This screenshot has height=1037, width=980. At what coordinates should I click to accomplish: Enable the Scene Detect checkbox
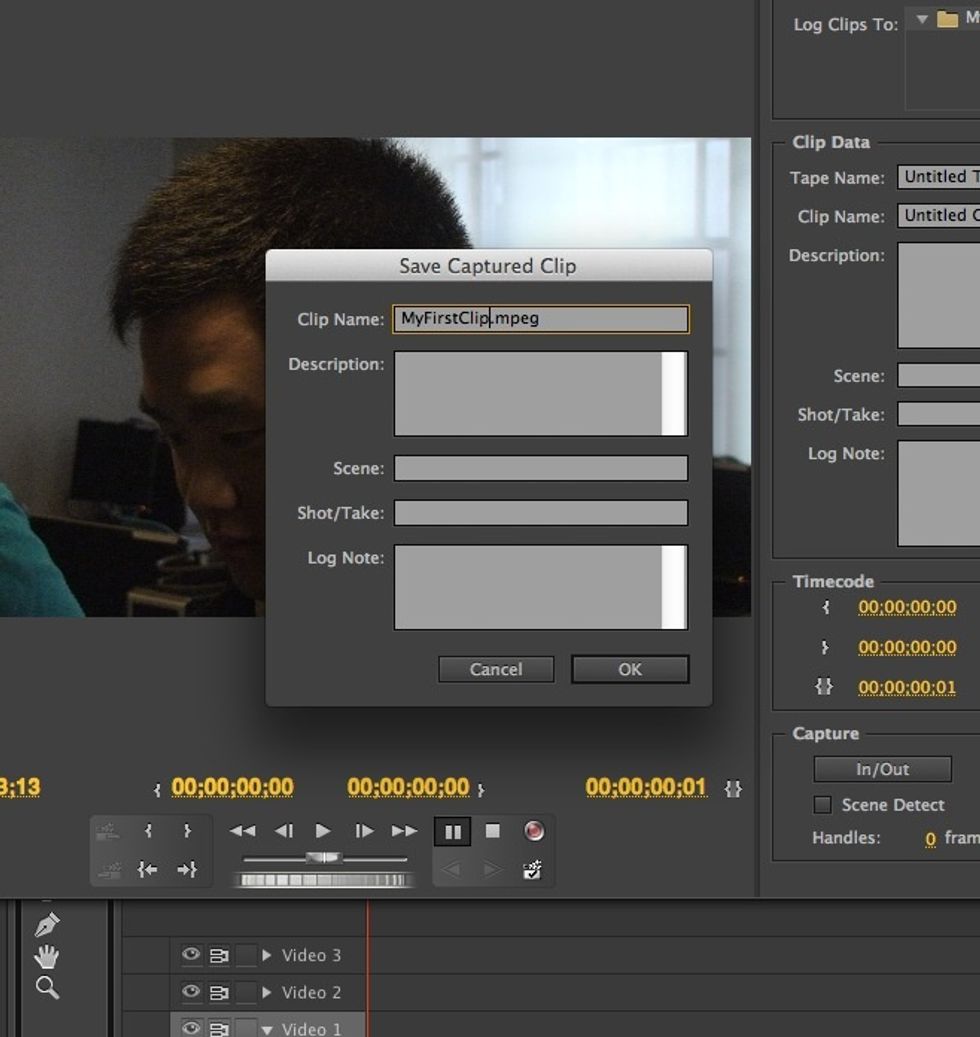point(822,805)
